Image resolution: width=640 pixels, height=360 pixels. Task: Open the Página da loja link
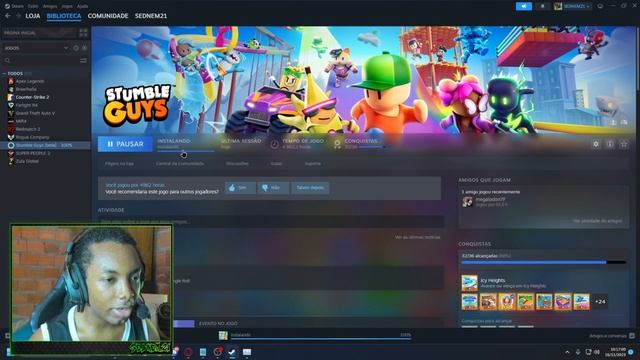(119, 164)
